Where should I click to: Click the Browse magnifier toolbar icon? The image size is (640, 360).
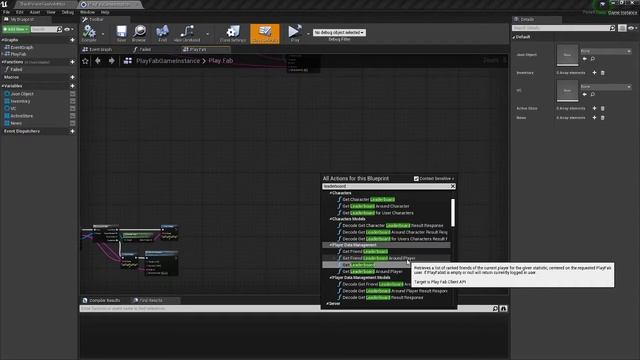click(139, 33)
